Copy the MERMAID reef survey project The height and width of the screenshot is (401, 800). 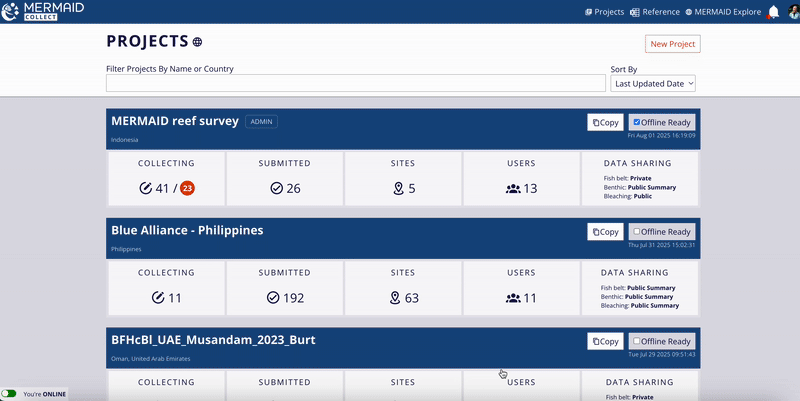tap(605, 122)
